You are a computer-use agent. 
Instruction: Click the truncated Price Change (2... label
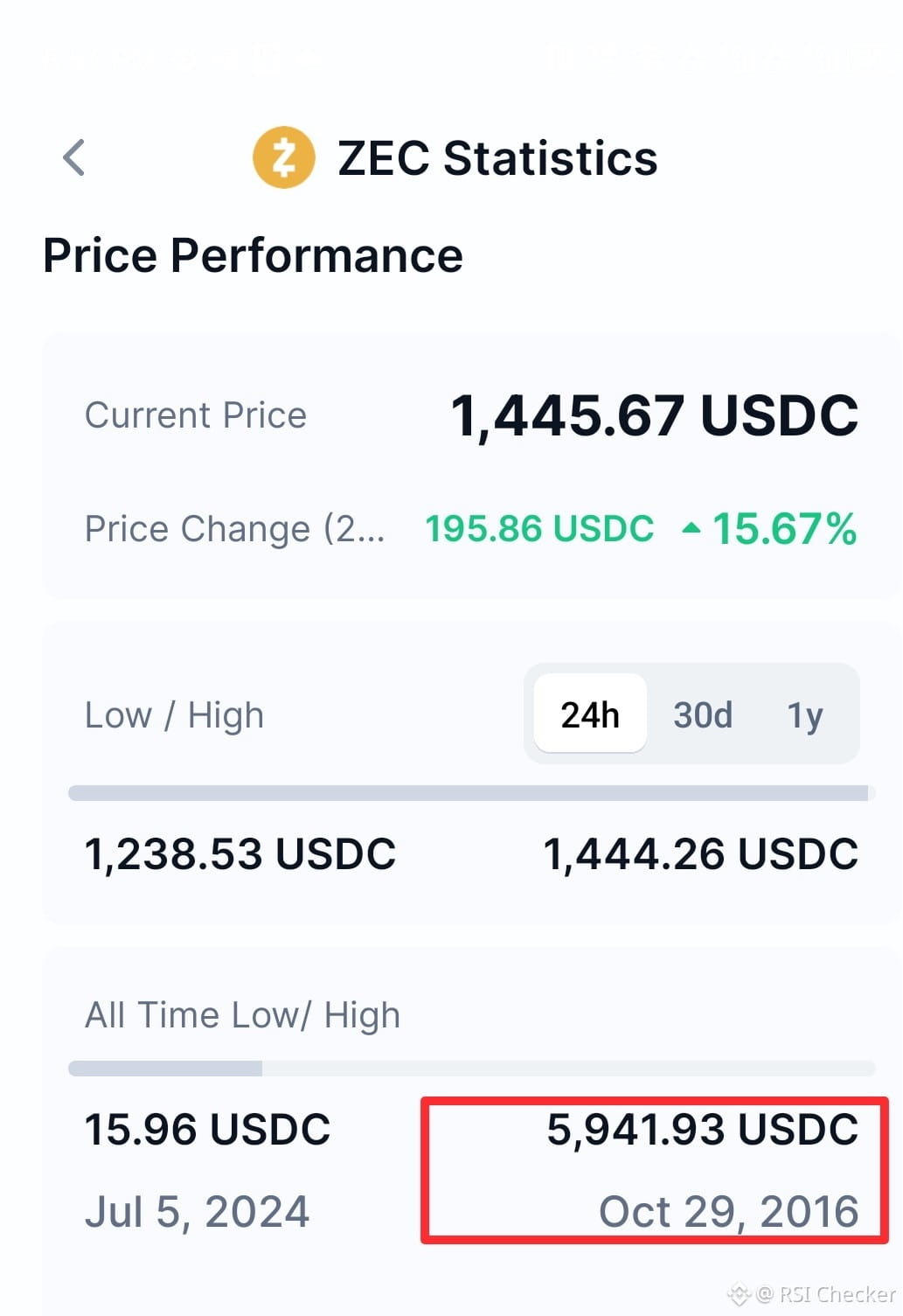click(x=234, y=530)
